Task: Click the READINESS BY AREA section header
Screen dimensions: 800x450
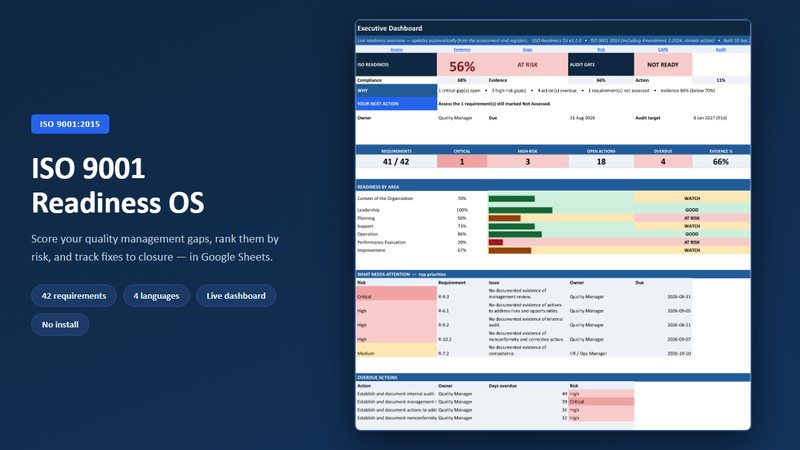Action: point(553,187)
